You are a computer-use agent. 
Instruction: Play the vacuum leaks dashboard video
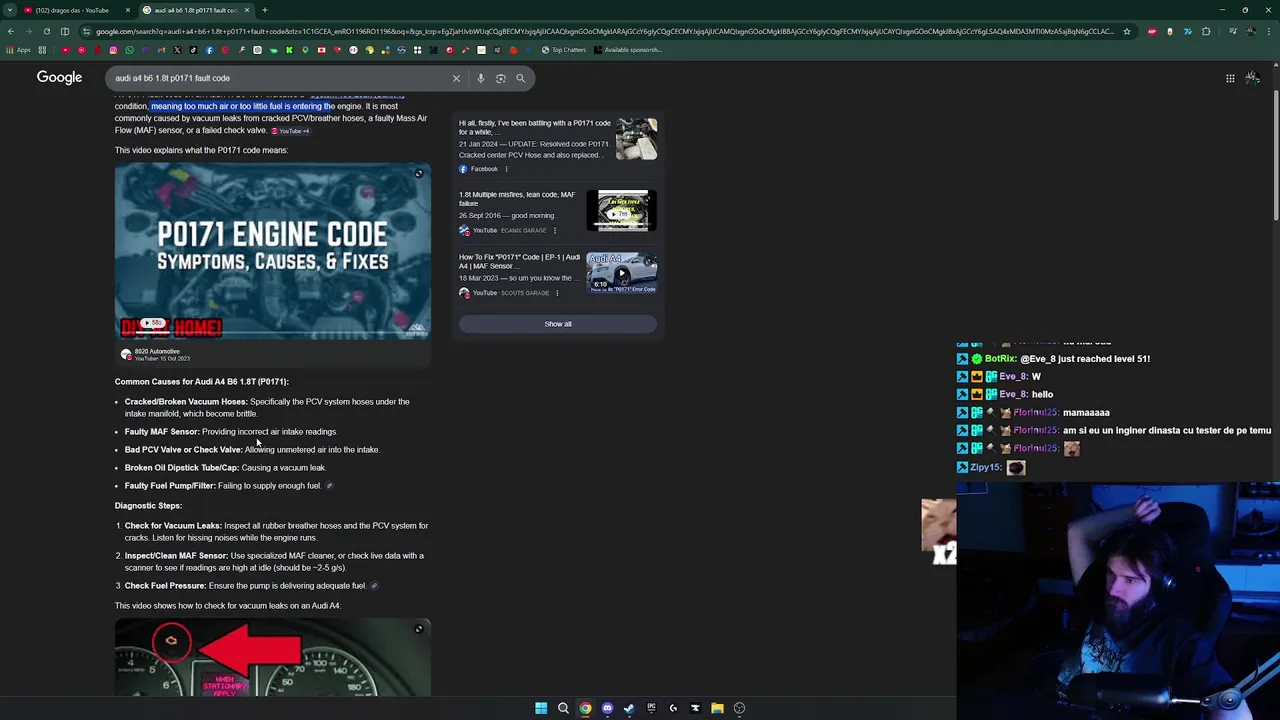[x=273, y=657]
